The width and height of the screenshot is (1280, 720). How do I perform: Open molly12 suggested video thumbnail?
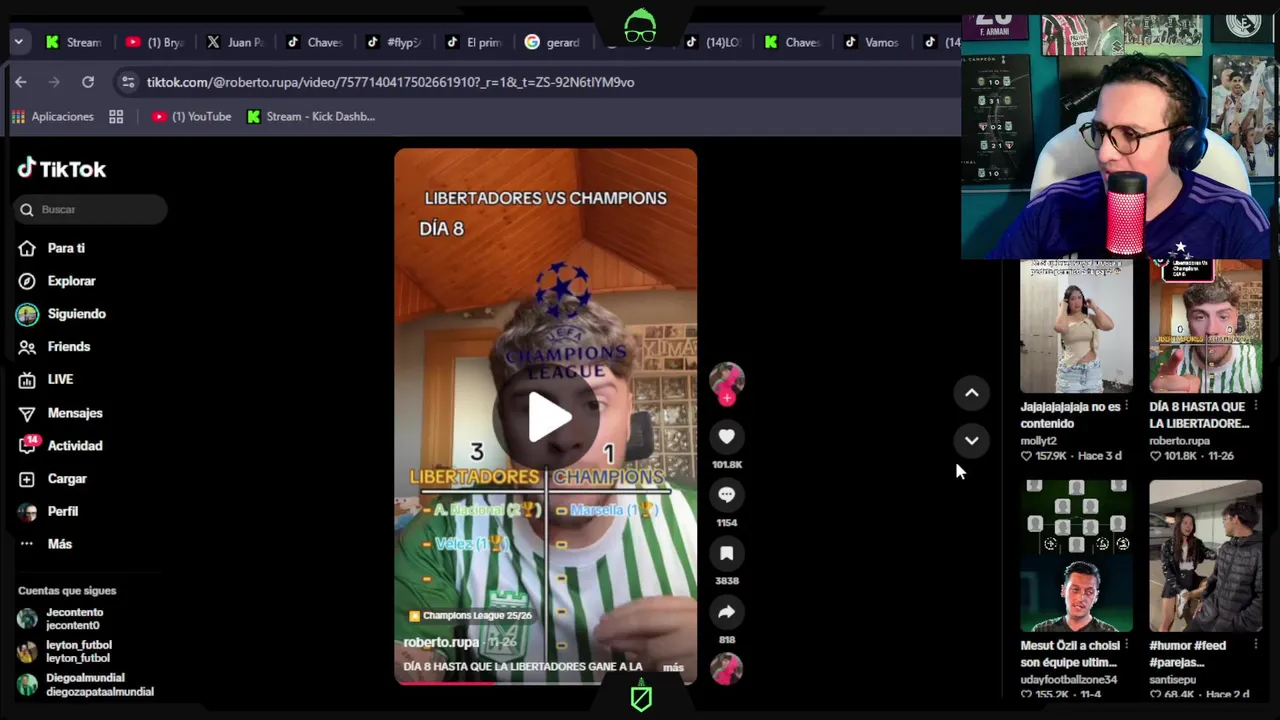[x=1076, y=326]
